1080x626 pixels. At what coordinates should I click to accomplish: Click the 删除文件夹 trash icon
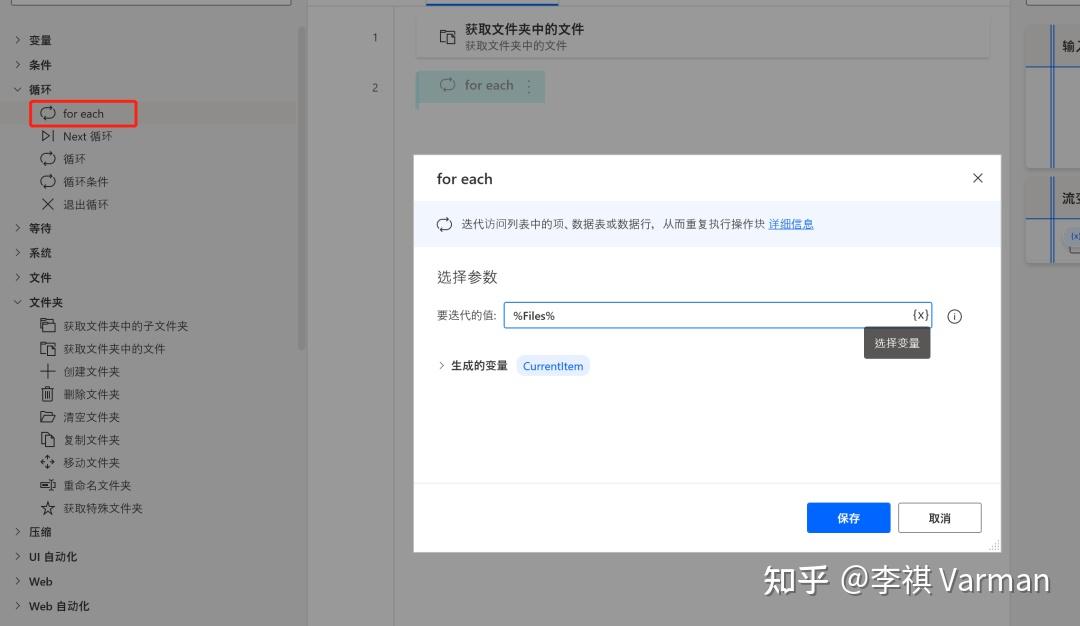[47, 394]
